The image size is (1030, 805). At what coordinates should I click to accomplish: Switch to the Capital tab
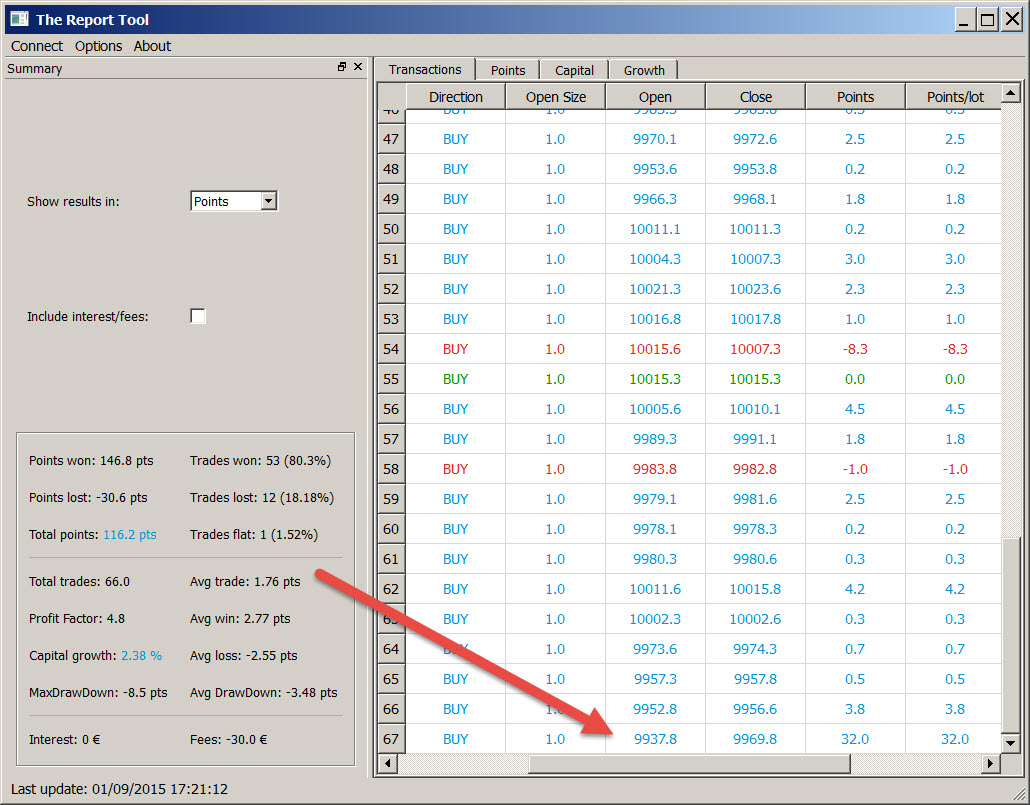(x=574, y=70)
